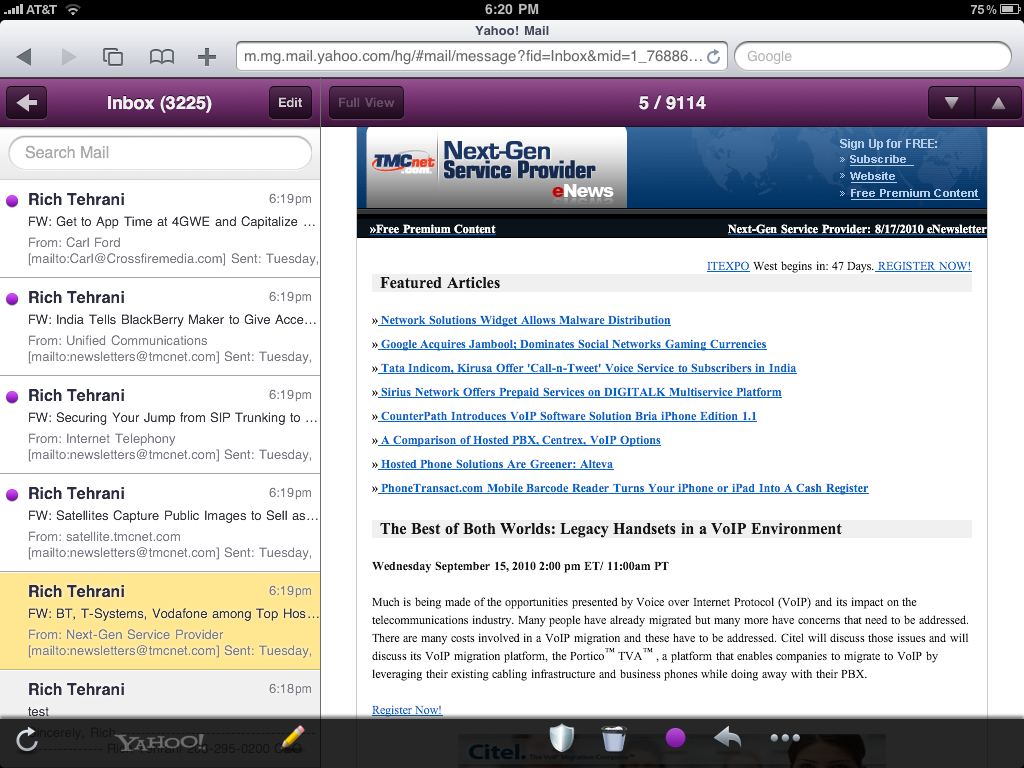
Task: Reload page using address bar refresh icon
Action: (x=713, y=57)
